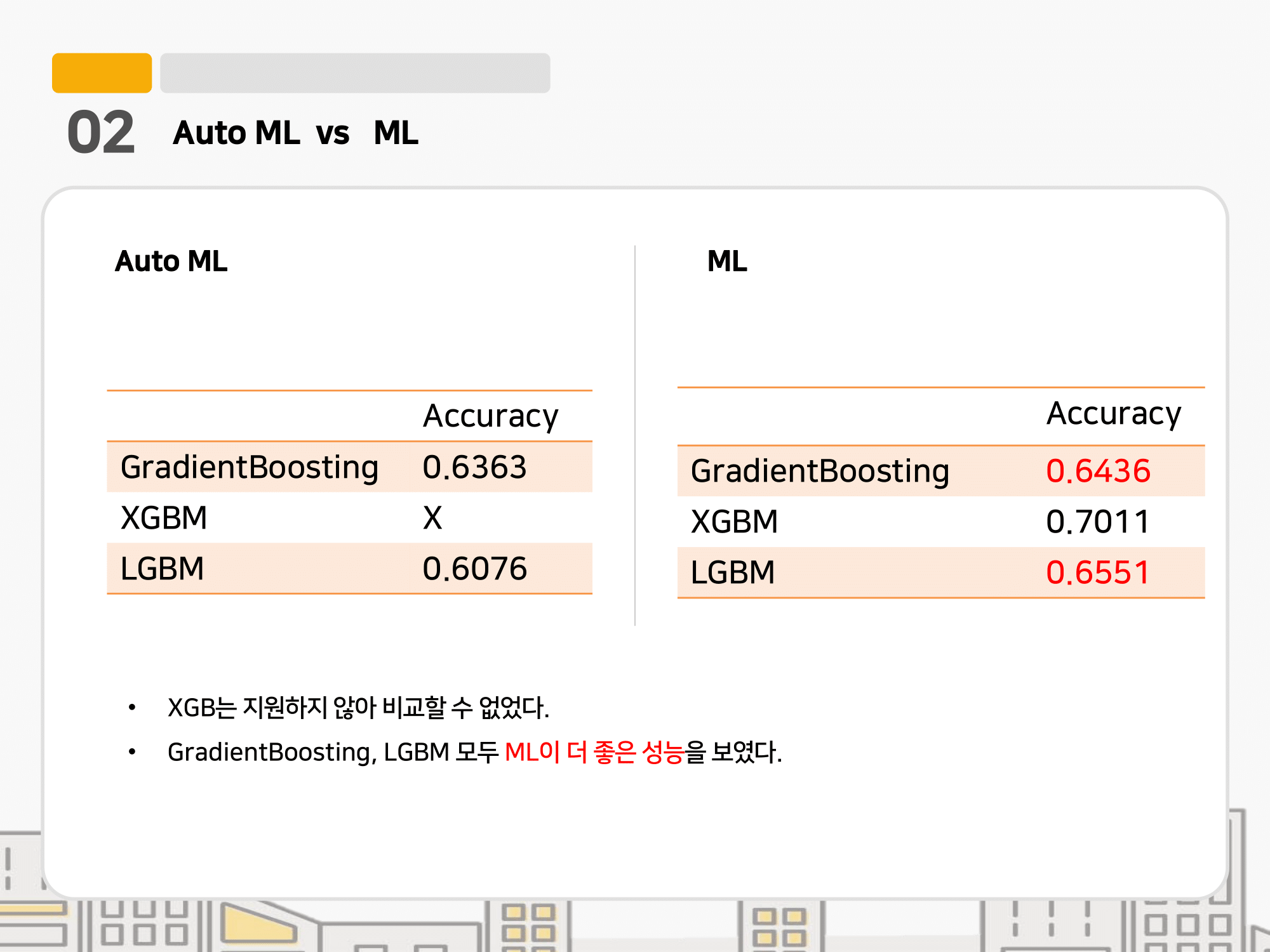Click LGBM label in Auto ML table
Screen dimensions: 1270x952
pyautogui.click(x=162, y=569)
